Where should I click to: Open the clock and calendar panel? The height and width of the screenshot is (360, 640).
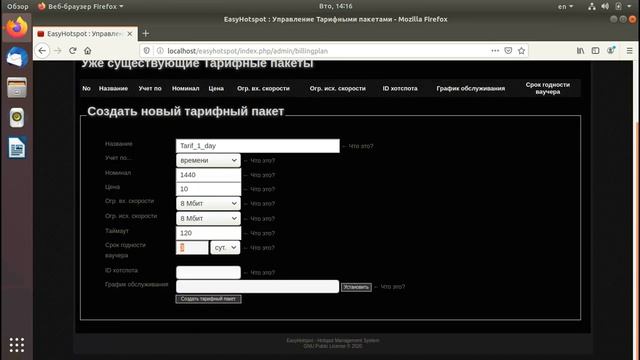[336, 6]
